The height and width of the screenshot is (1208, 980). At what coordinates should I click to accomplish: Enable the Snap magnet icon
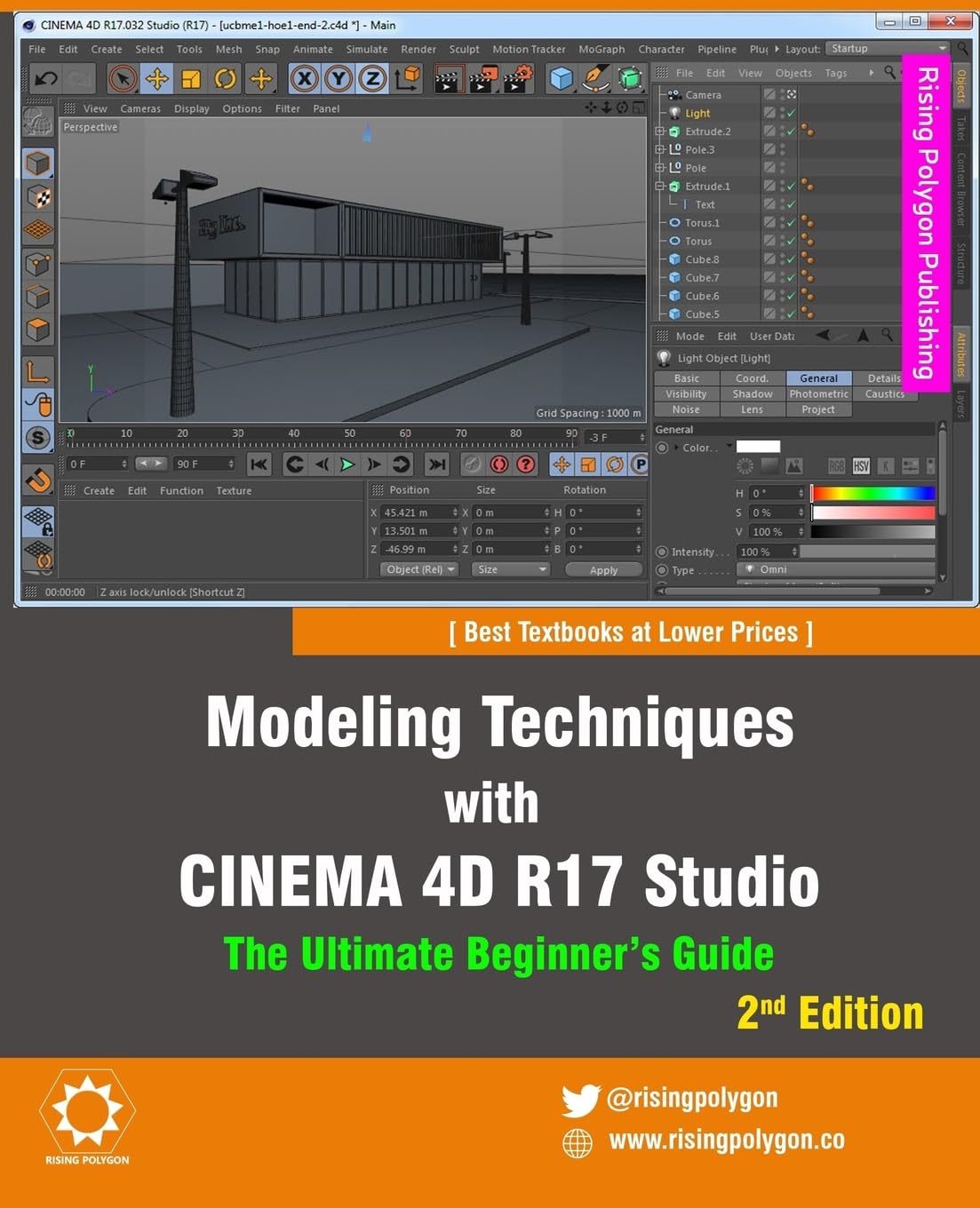click(x=37, y=481)
